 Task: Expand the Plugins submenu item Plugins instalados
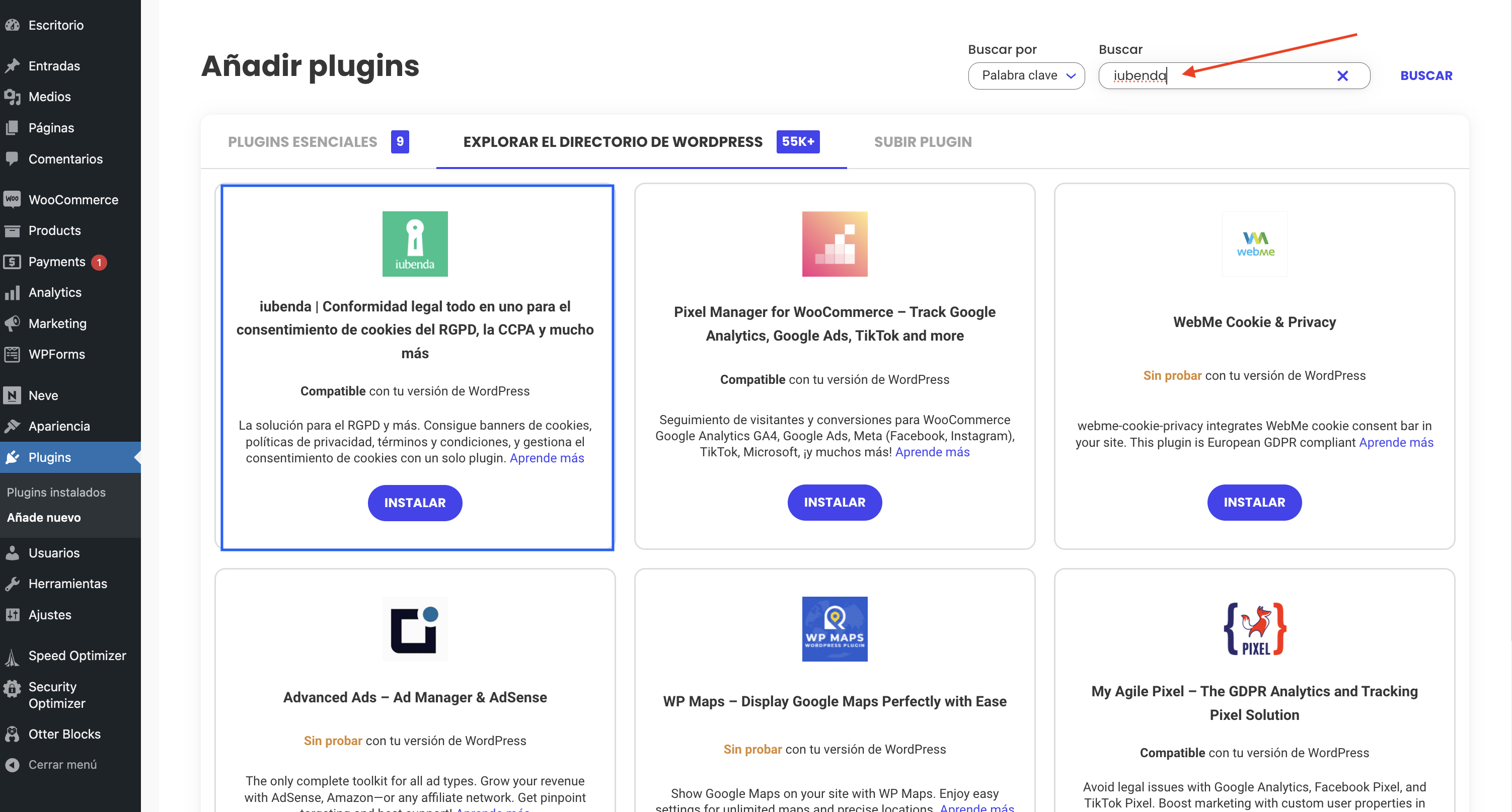click(56, 492)
